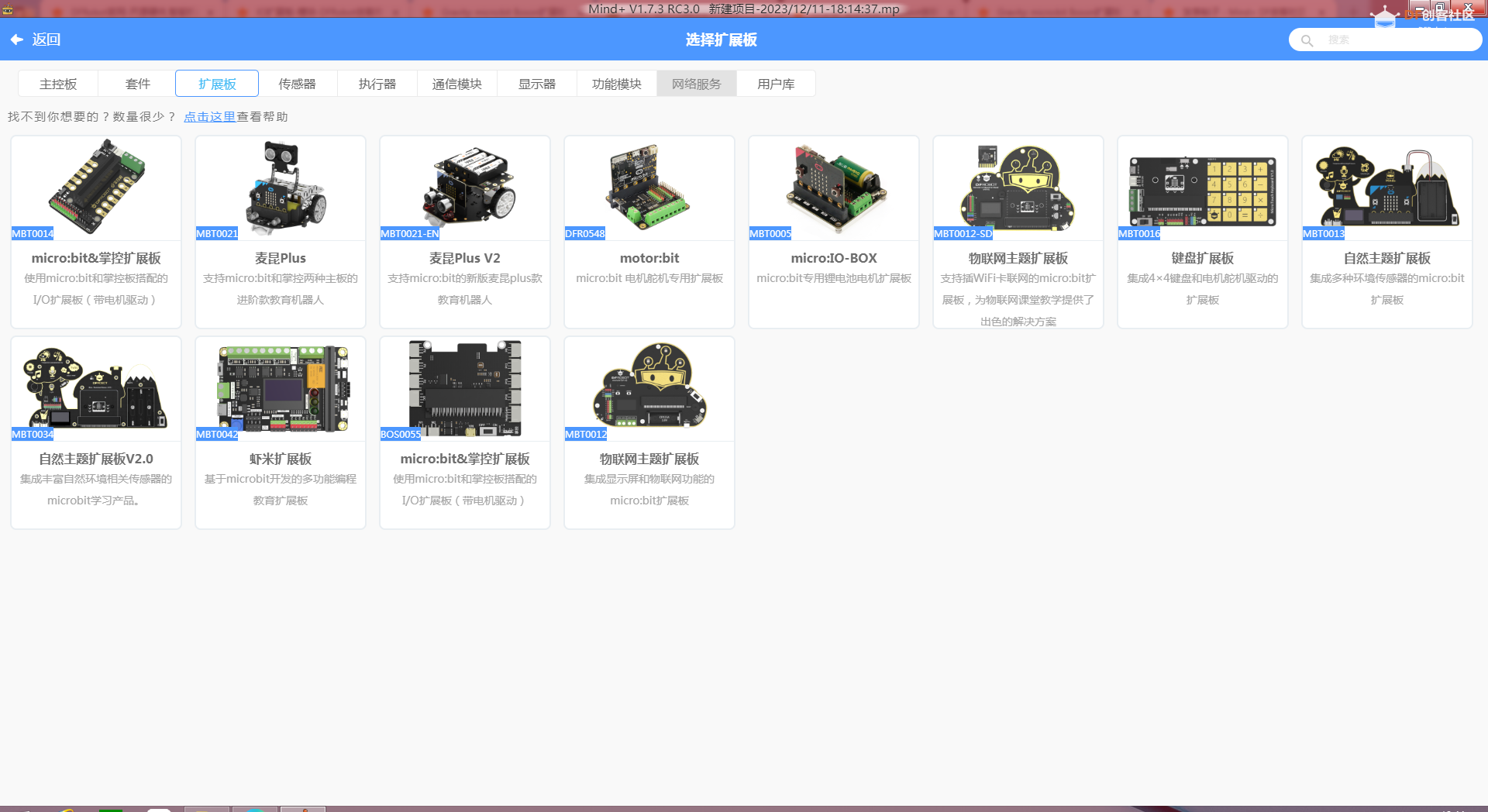The height and width of the screenshot is (812, 1488).
Task: Switch to the 主控板 tab
Action: pos(58,84)
